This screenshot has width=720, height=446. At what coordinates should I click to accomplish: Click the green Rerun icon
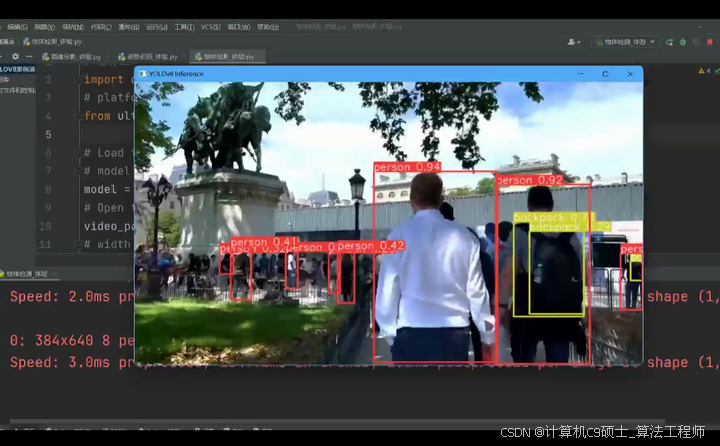(x=669, y=42)
